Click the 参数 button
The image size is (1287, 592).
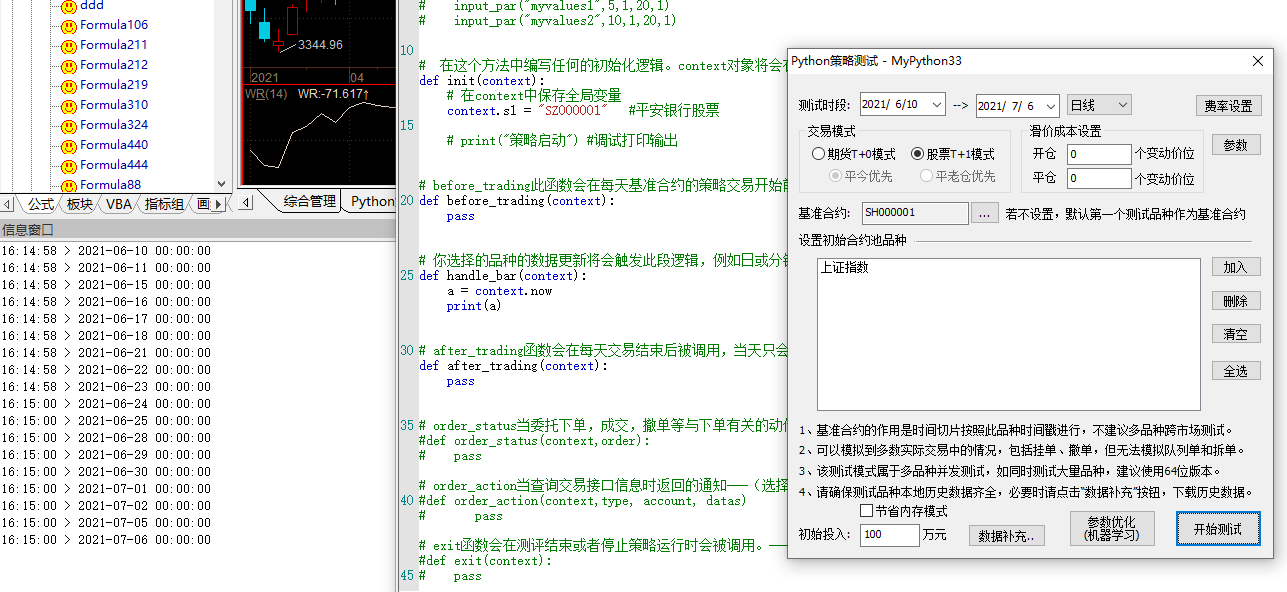[x=1236, y=145]
